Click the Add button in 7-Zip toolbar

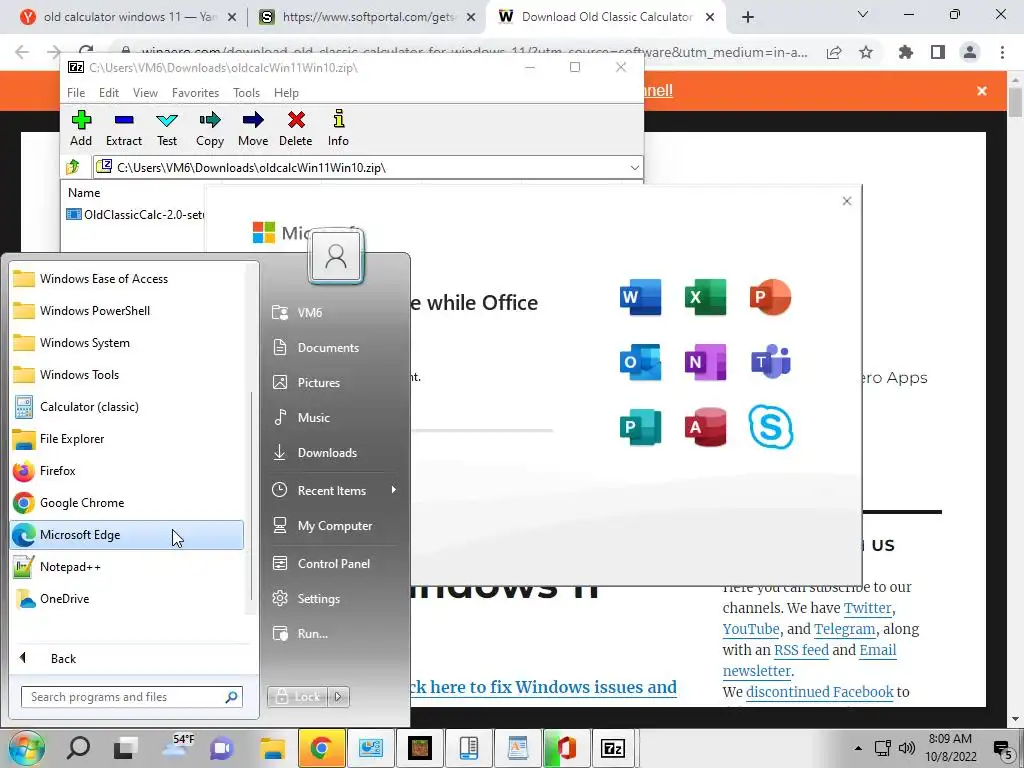(81, 129)
